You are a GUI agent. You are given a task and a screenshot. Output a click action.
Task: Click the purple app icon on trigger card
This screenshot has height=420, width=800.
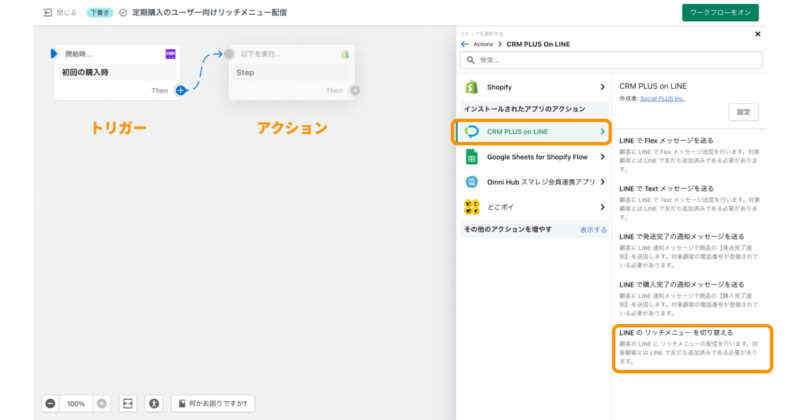tap(170, 54)
